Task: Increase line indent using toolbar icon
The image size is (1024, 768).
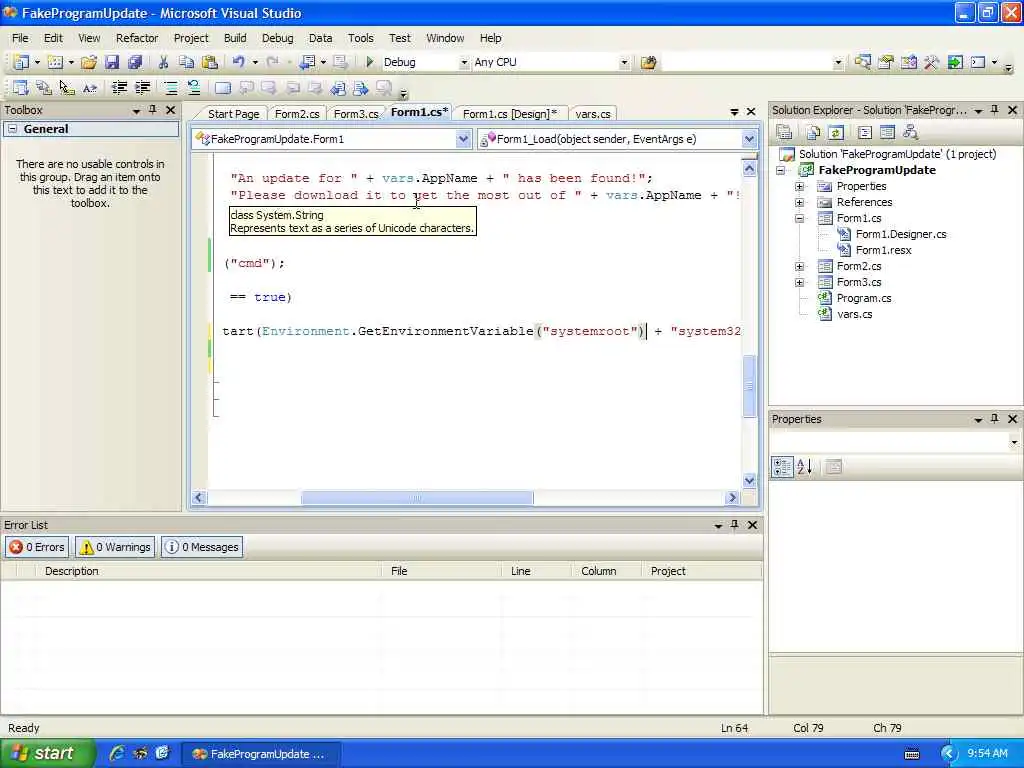Action: click(142, 88)
